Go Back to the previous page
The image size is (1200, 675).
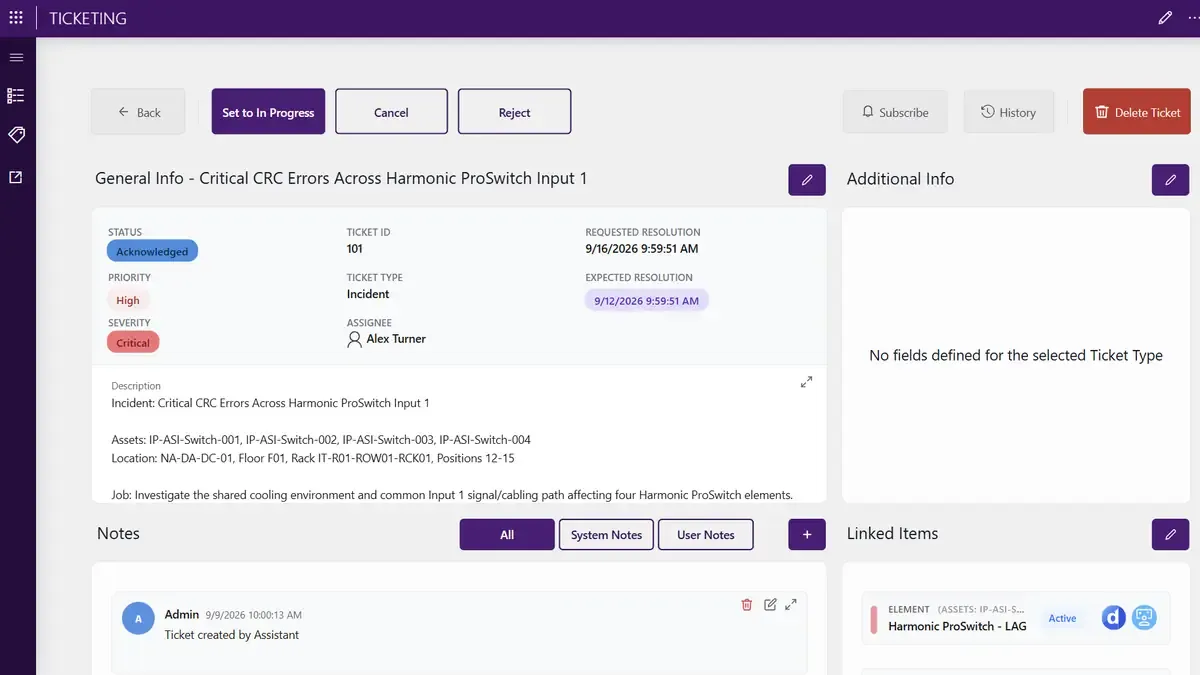click(x=138, y=112)
